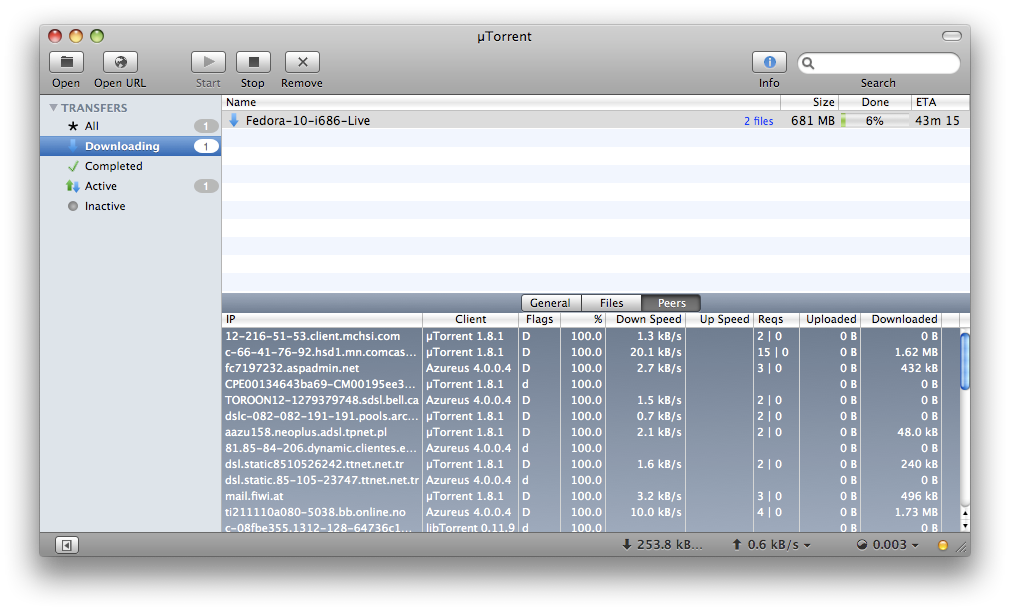The image size is (1010, 611).
Task: Sort peers by Uploaded column
Action: [830, 319]
